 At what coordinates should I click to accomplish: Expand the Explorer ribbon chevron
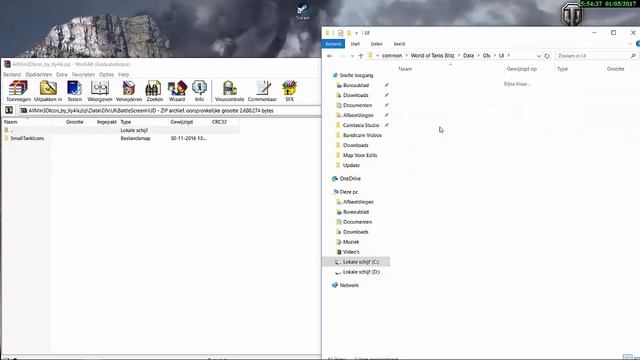click(630, 44)
